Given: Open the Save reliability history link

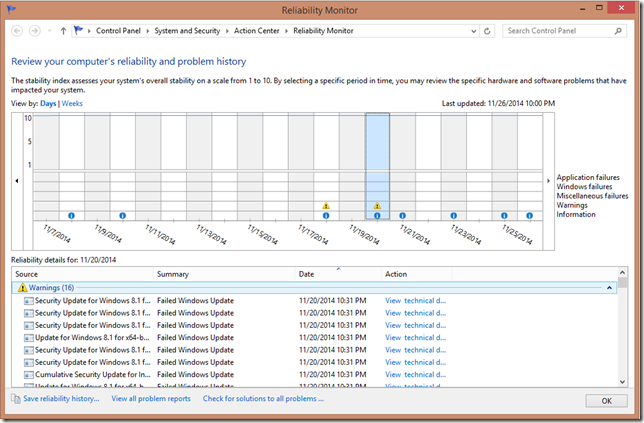Looking at the screenshot, I should 61,399.
